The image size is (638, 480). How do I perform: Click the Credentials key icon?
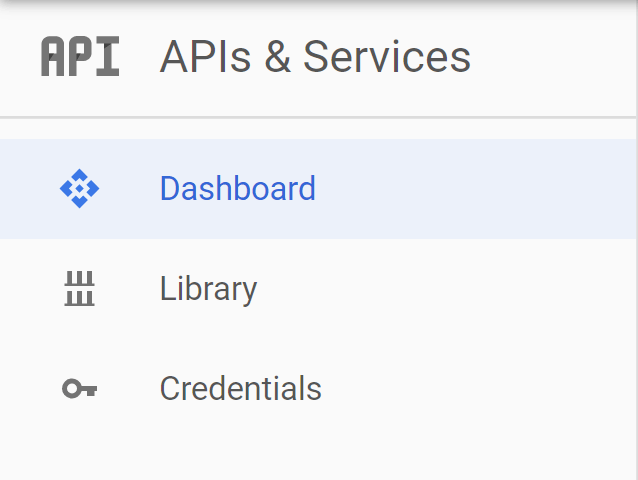[80, 388]
